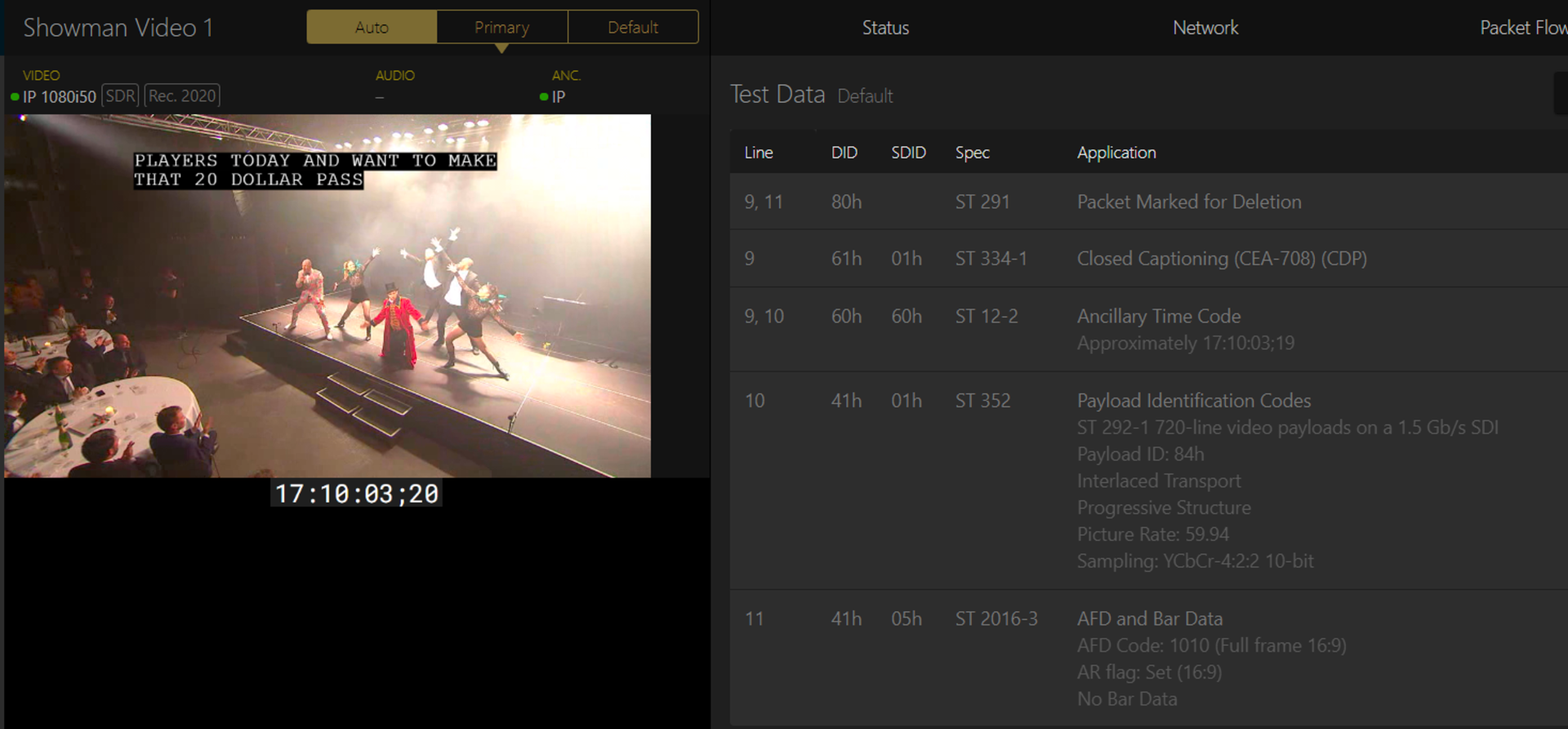The height and width of the screenshot is (729, 1568).
Task: Click the Test Data heading
Action: 777,95
